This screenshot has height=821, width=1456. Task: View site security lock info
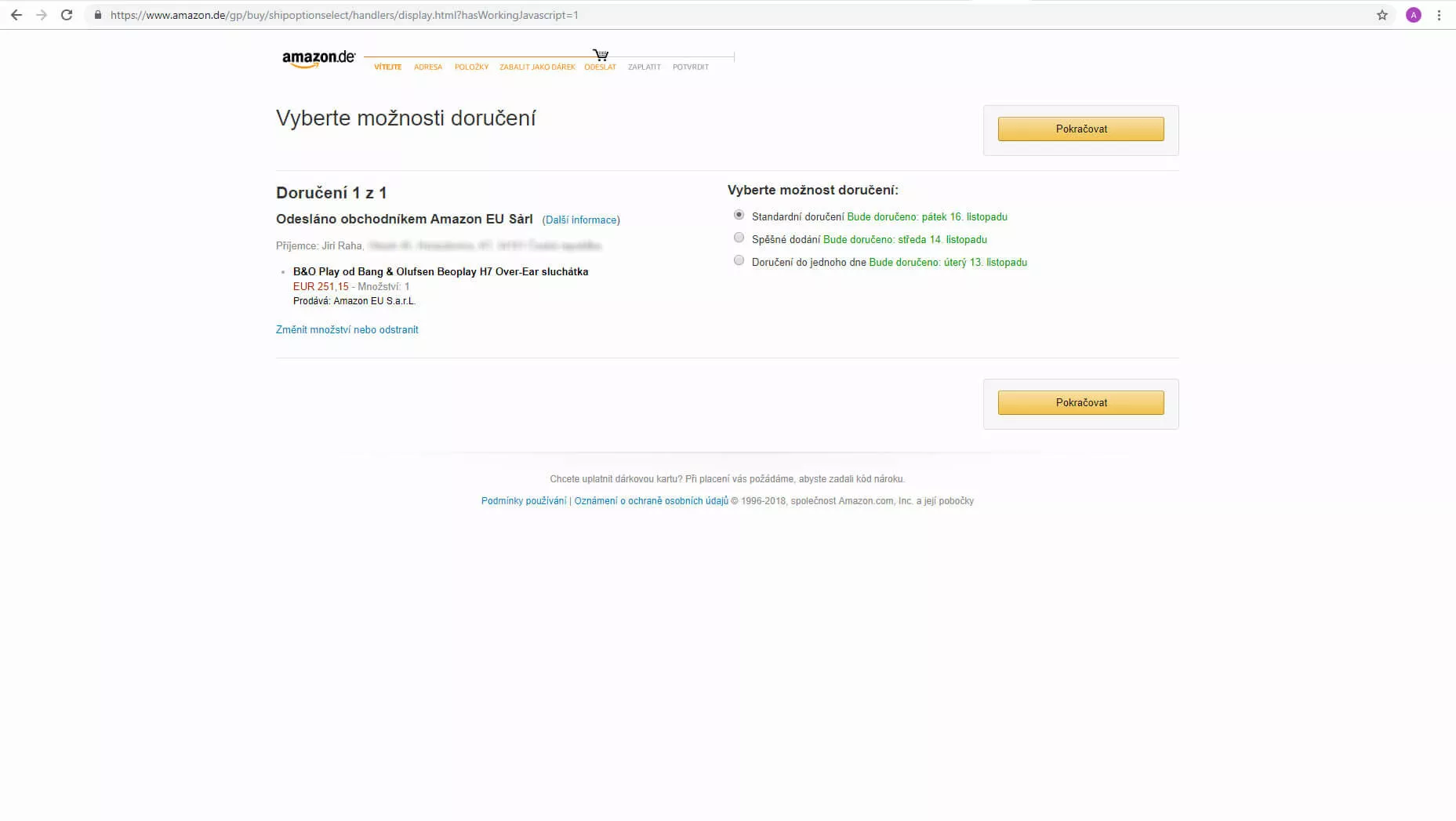point(97,15)
